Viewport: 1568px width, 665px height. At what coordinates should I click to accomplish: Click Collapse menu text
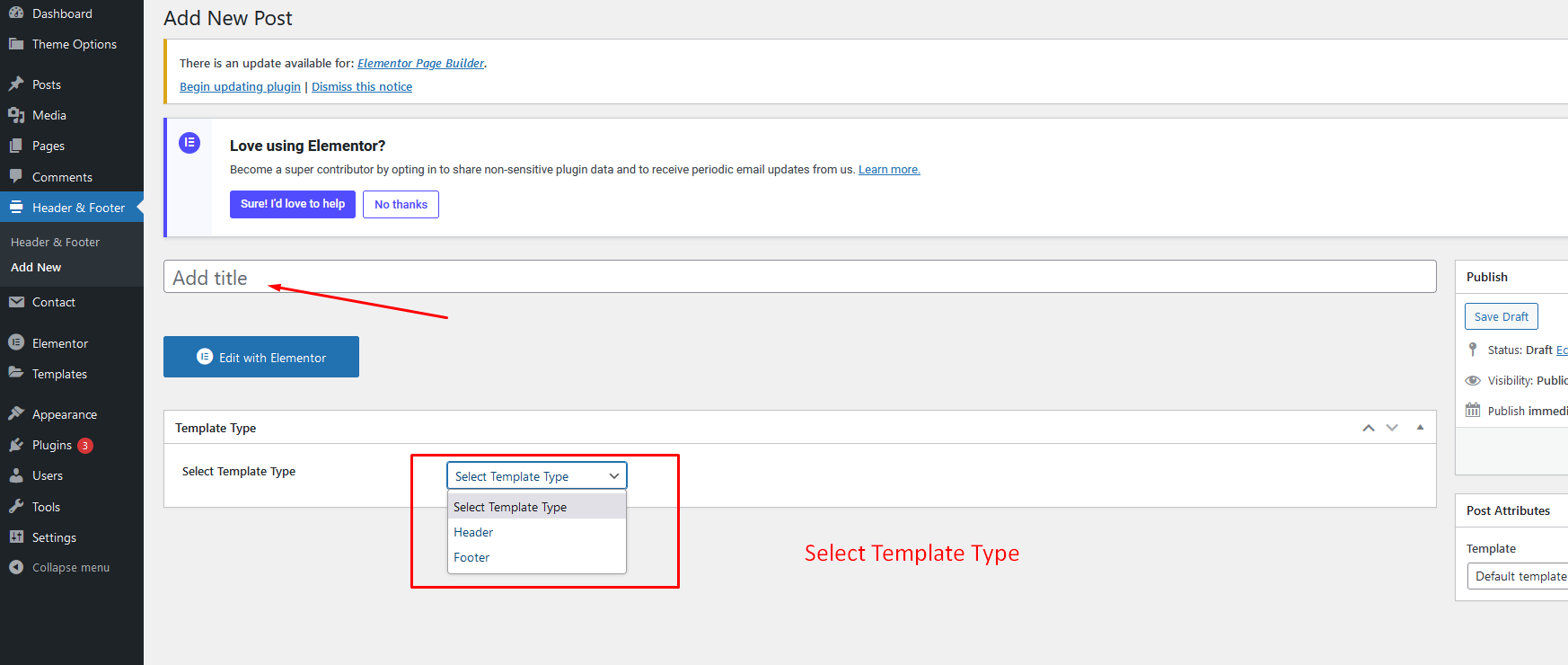click(x=71, y=568)
